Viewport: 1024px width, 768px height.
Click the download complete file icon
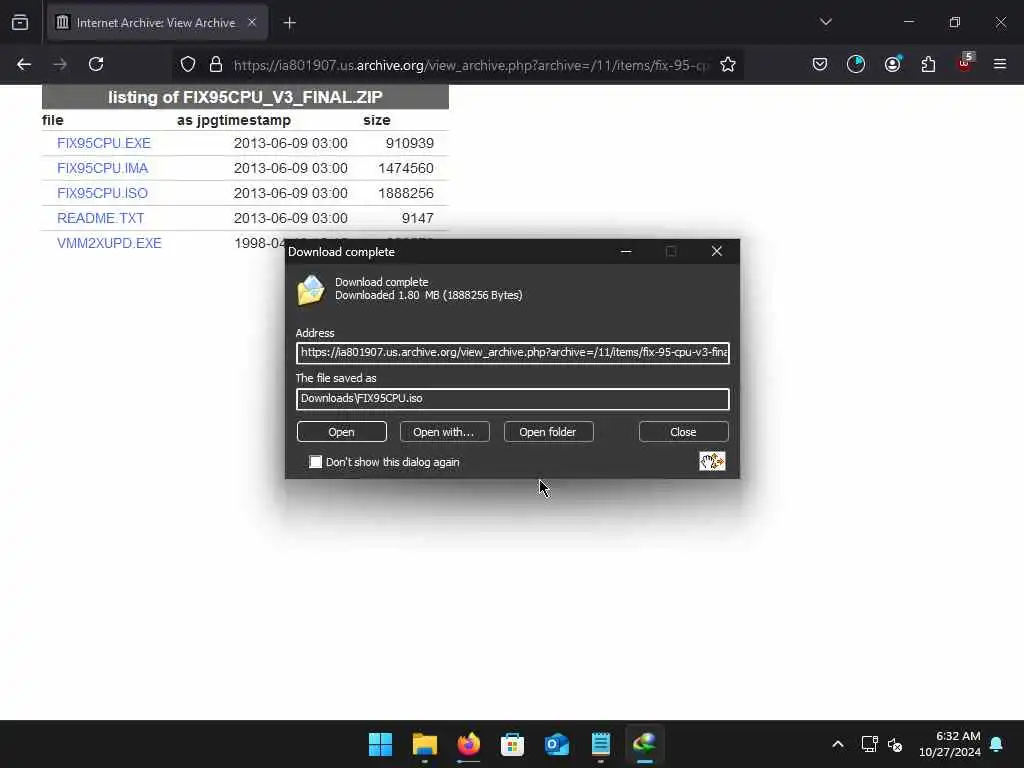[310, 289]
